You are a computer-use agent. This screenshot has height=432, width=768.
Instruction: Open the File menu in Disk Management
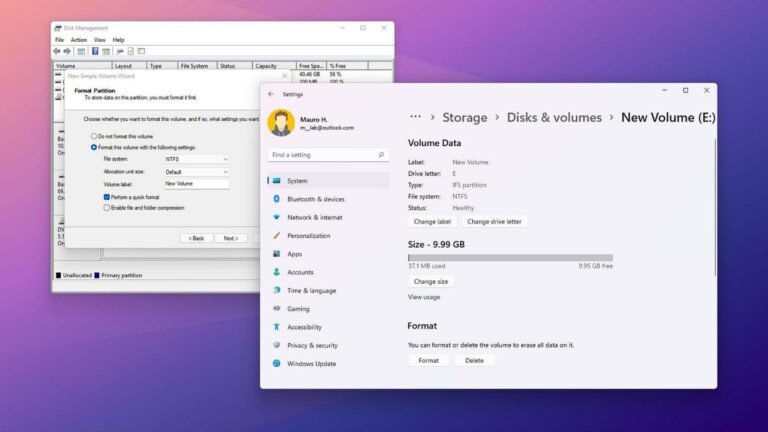59,40
